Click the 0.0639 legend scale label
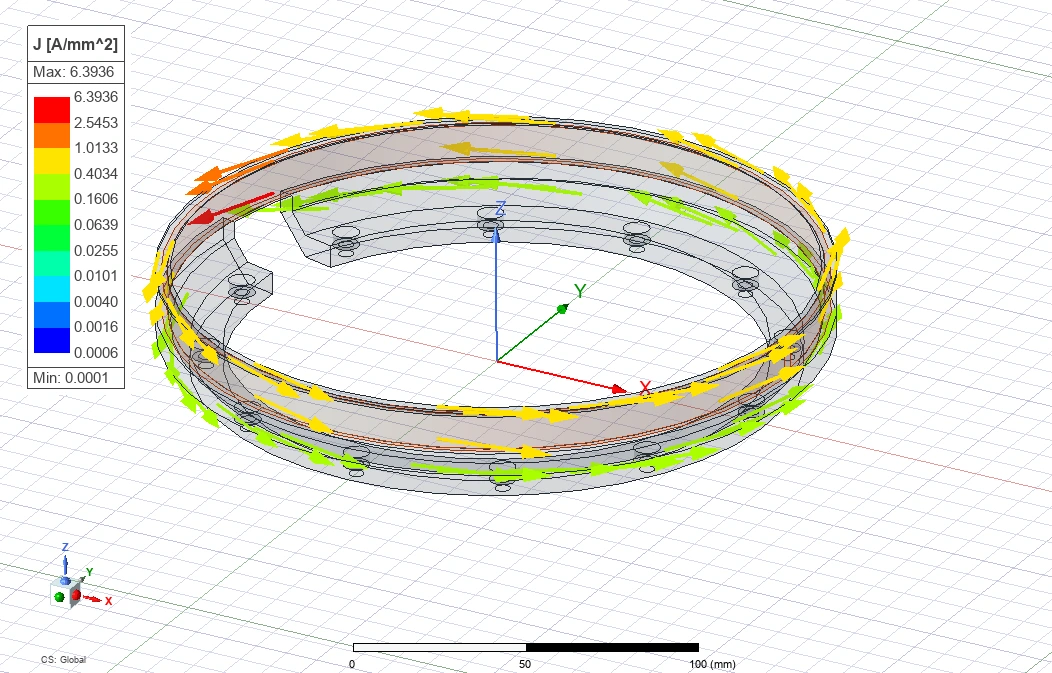Image resolution: width=1052 pixels, height=673 pixels. click(x=96, y=225)
